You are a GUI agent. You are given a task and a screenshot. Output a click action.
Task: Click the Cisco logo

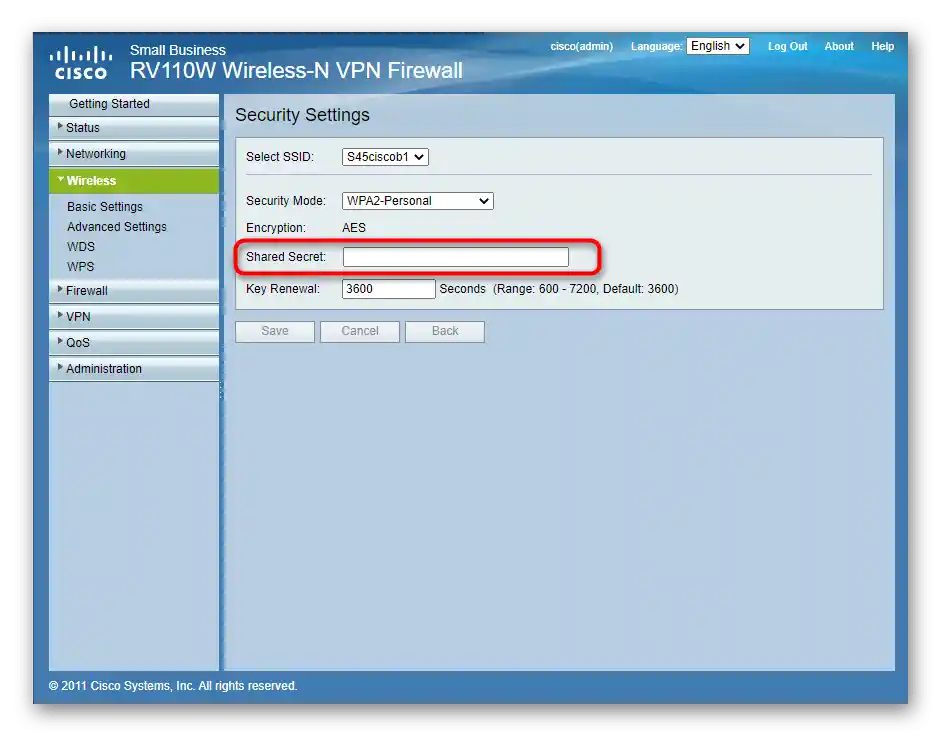point(81,62)
